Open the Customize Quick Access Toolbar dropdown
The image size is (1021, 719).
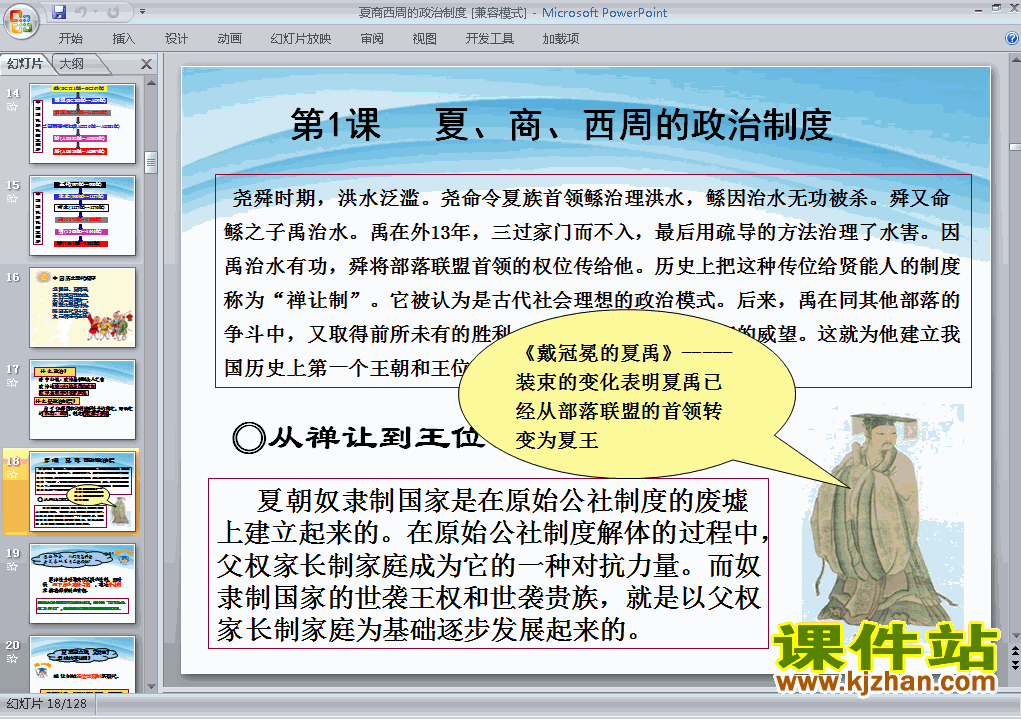point(143,12)
